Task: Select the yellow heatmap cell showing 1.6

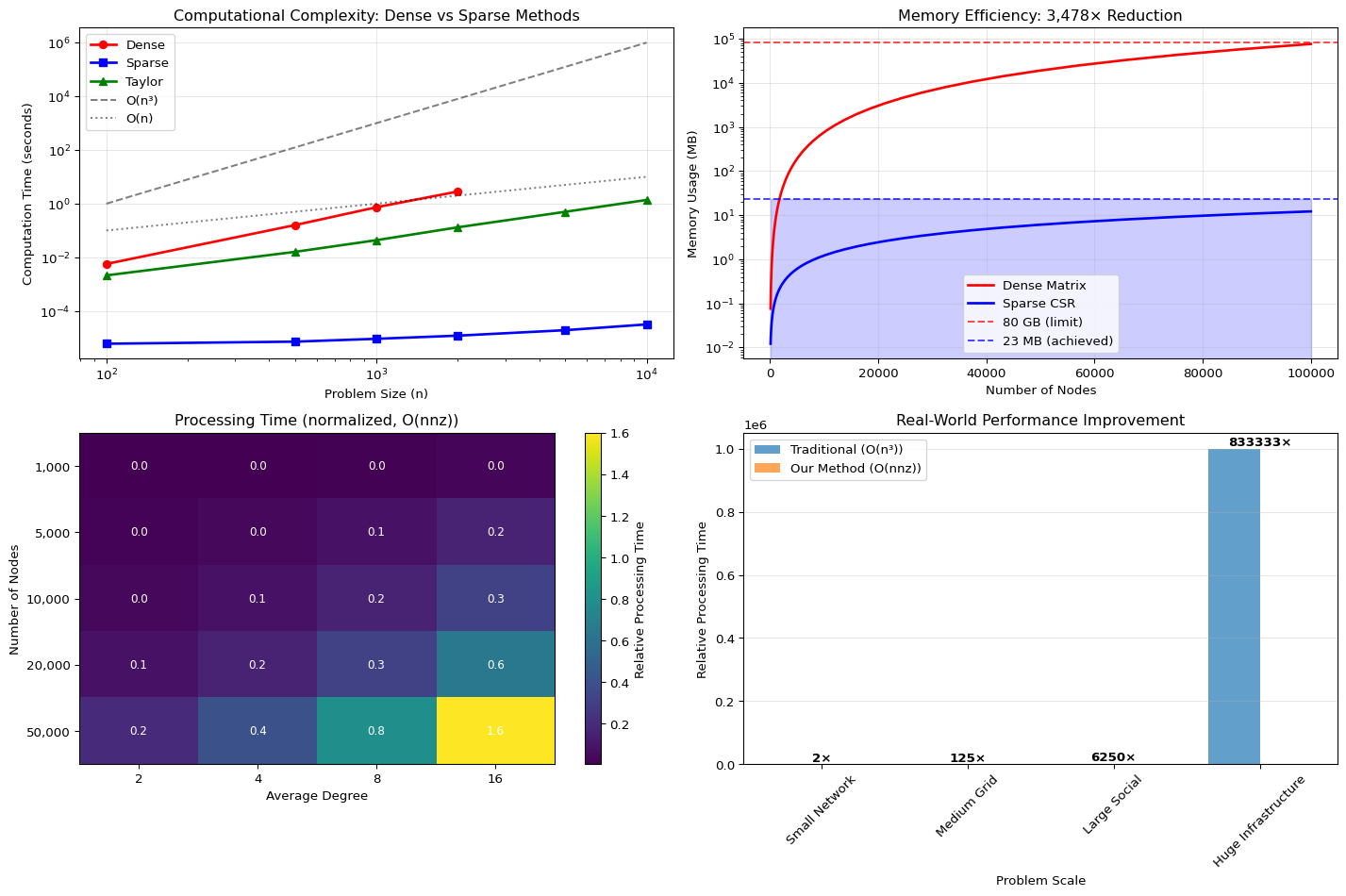Action: (495, 731)
